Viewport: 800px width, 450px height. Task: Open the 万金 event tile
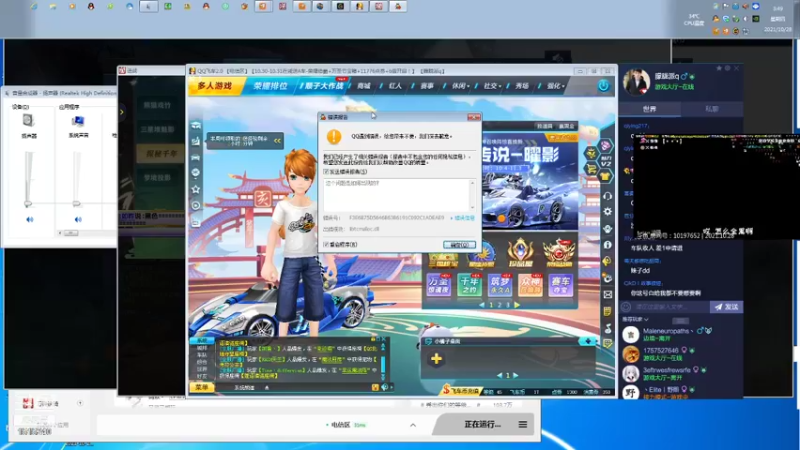[439, 285]
